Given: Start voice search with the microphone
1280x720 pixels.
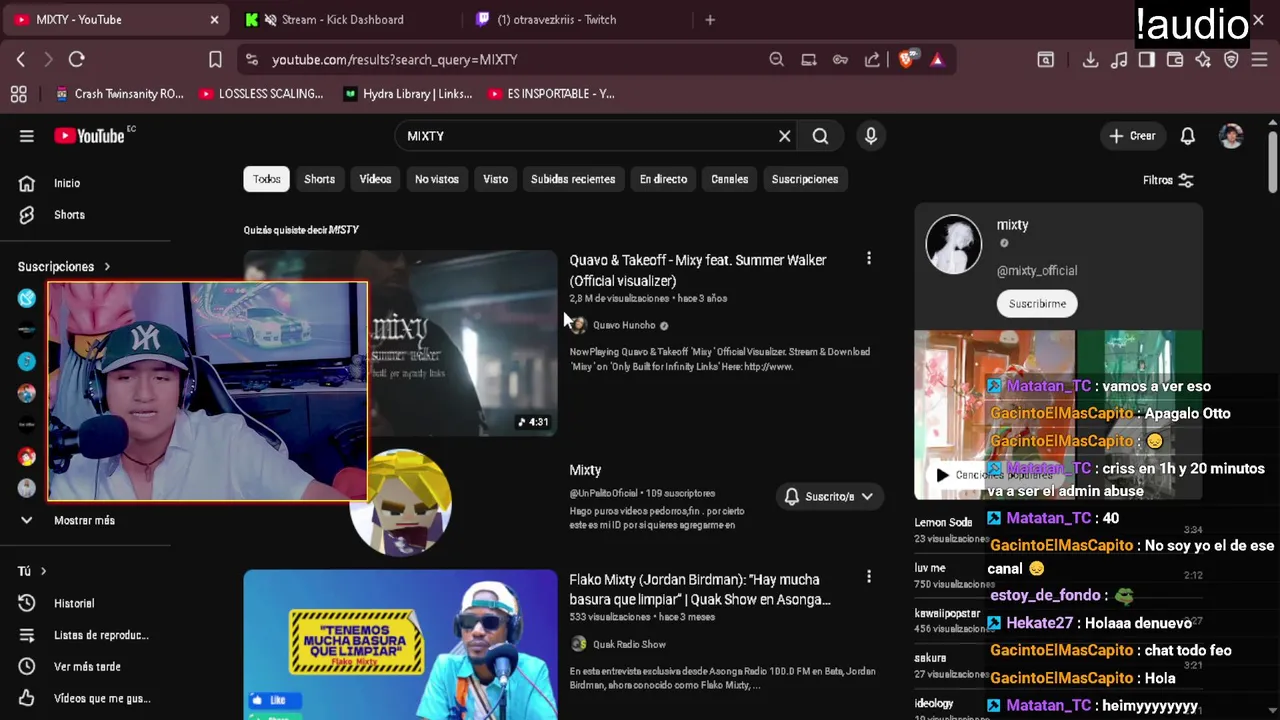Looking at the screenshot, I should click(x=871, y=136).
